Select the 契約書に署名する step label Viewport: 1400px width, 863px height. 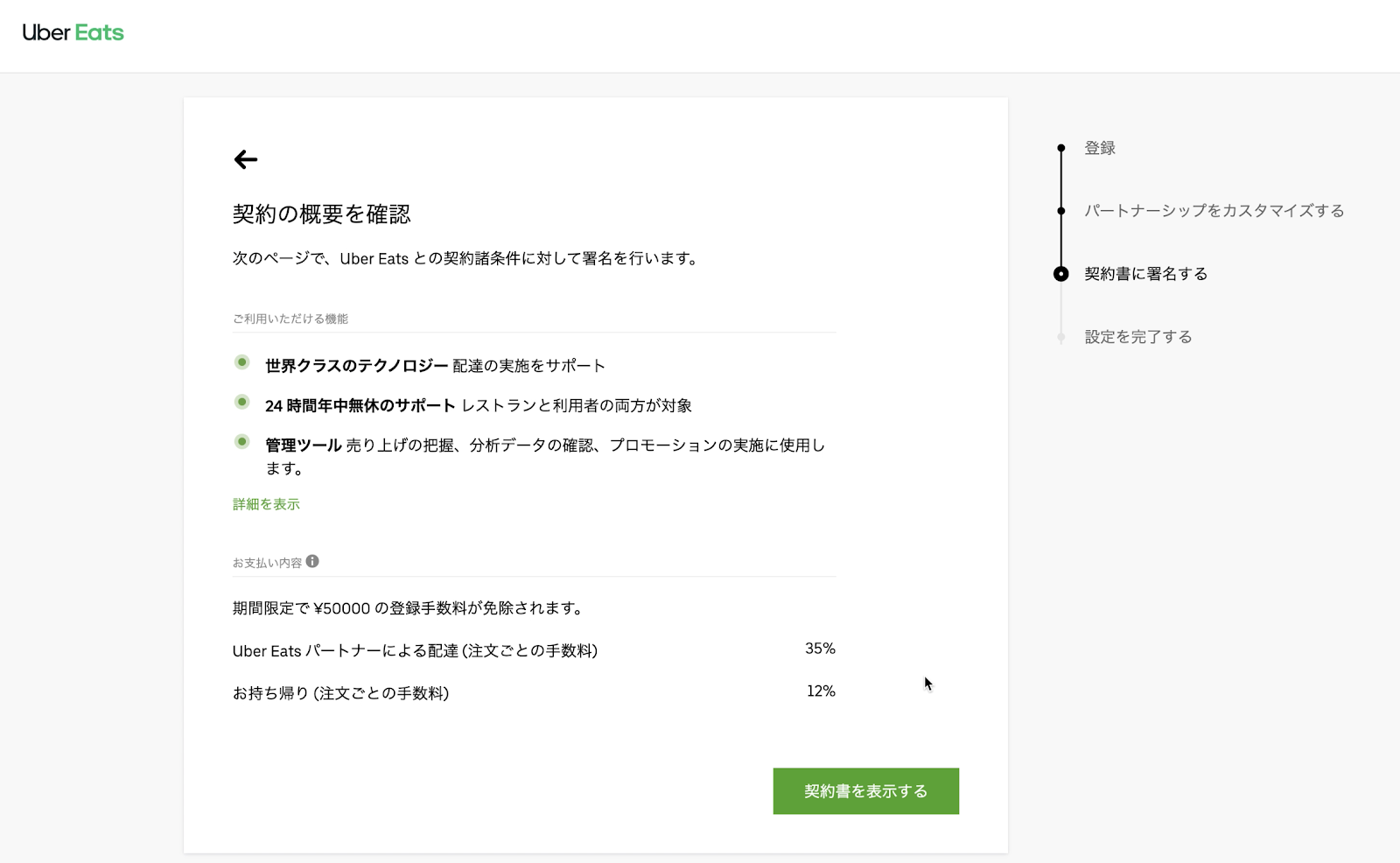click(1145, 273)
